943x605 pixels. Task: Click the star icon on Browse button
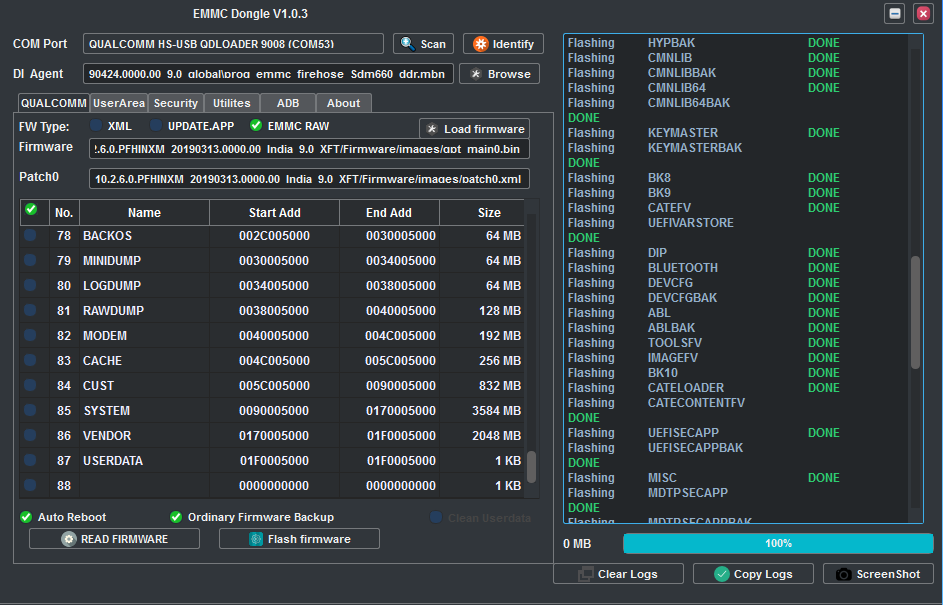click(476, 74)
